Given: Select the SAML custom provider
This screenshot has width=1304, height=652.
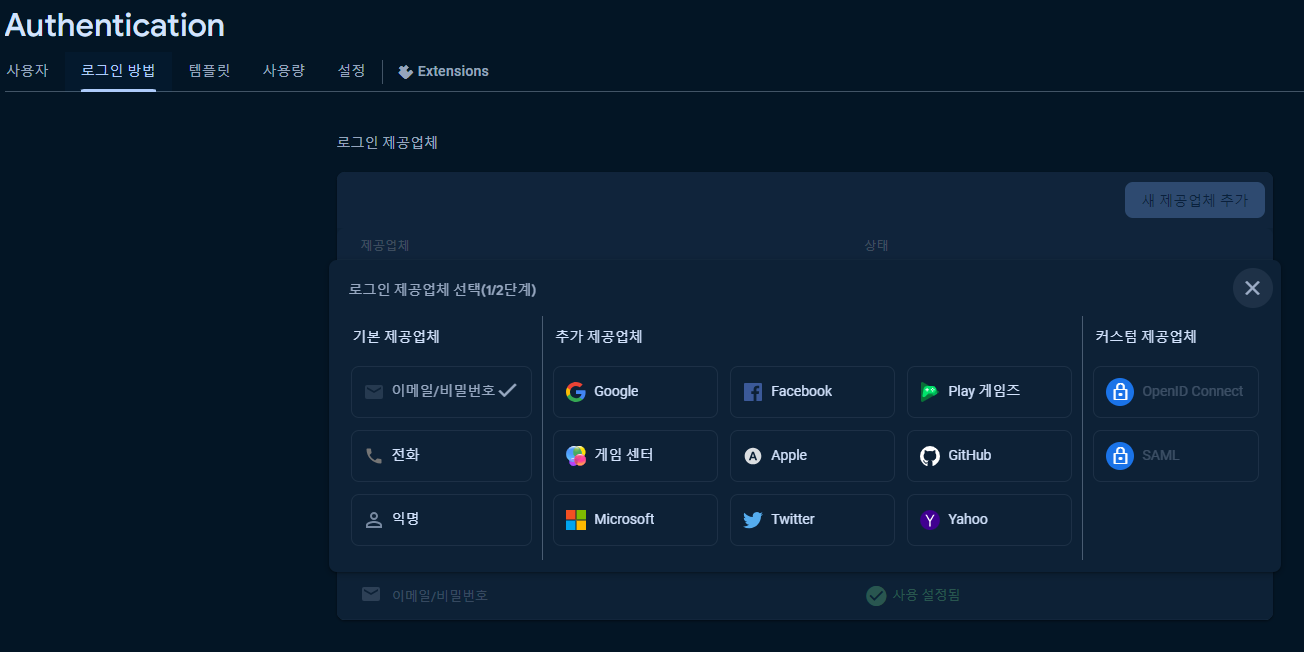Looking at the screenshot, I should (x=1175, y=456).
